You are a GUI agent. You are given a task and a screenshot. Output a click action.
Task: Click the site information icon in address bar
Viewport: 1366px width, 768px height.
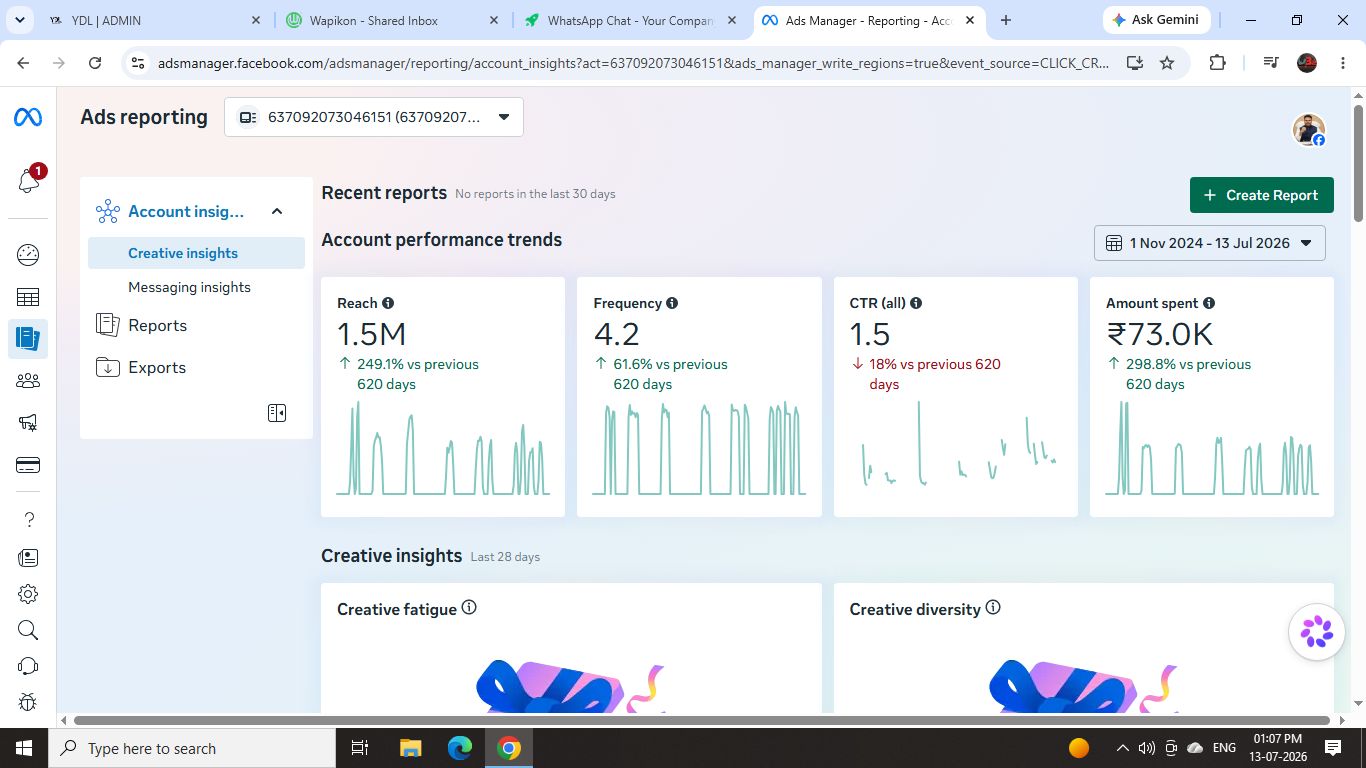tap(139, 62)
